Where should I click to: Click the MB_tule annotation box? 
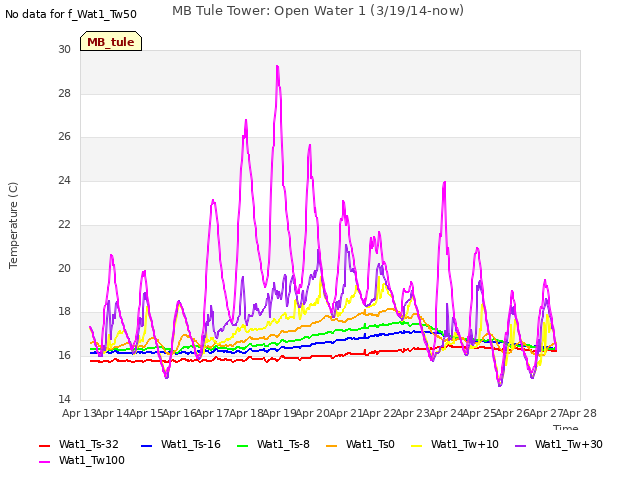click(x=111, y=41)
